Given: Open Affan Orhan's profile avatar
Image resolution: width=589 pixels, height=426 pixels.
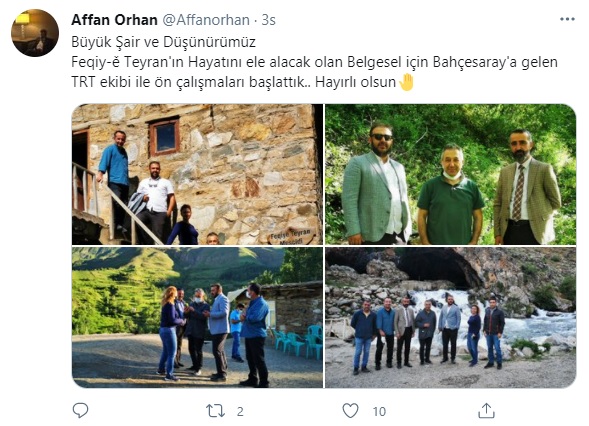Looking at the screenshot, I should [35, 33].
